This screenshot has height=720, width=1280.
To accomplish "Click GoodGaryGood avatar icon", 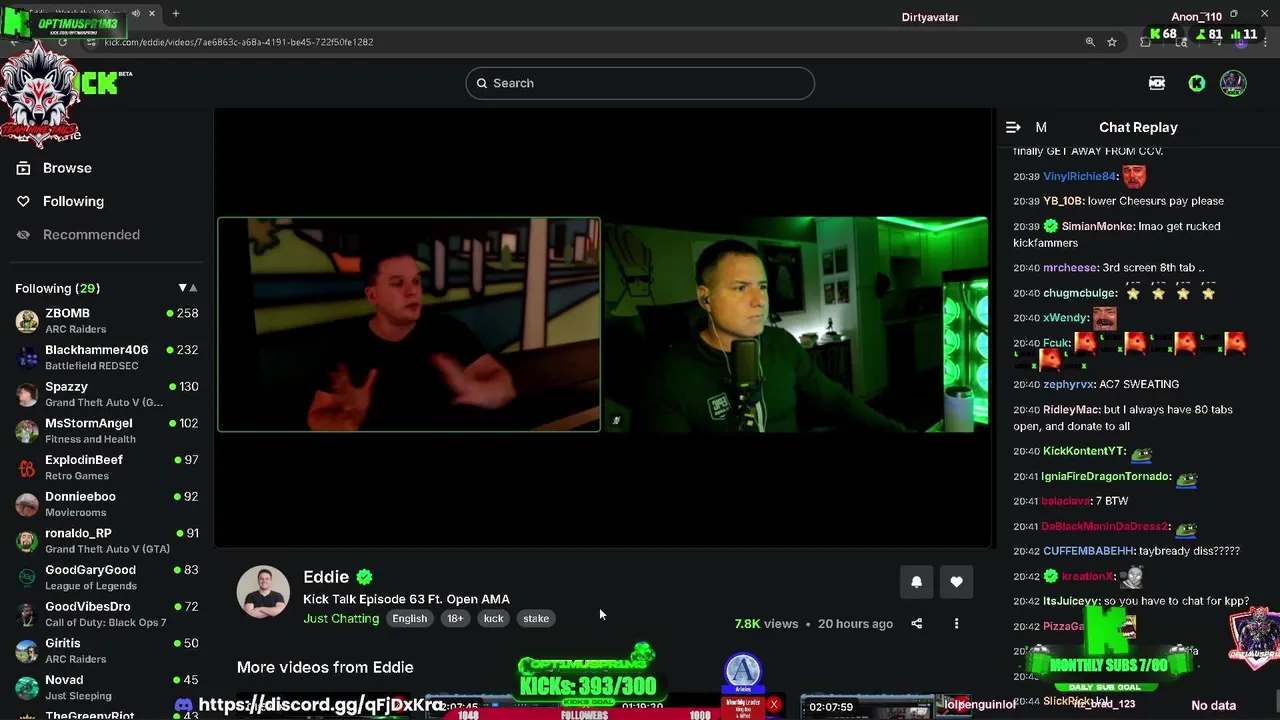I will click(x=27, y=577).
